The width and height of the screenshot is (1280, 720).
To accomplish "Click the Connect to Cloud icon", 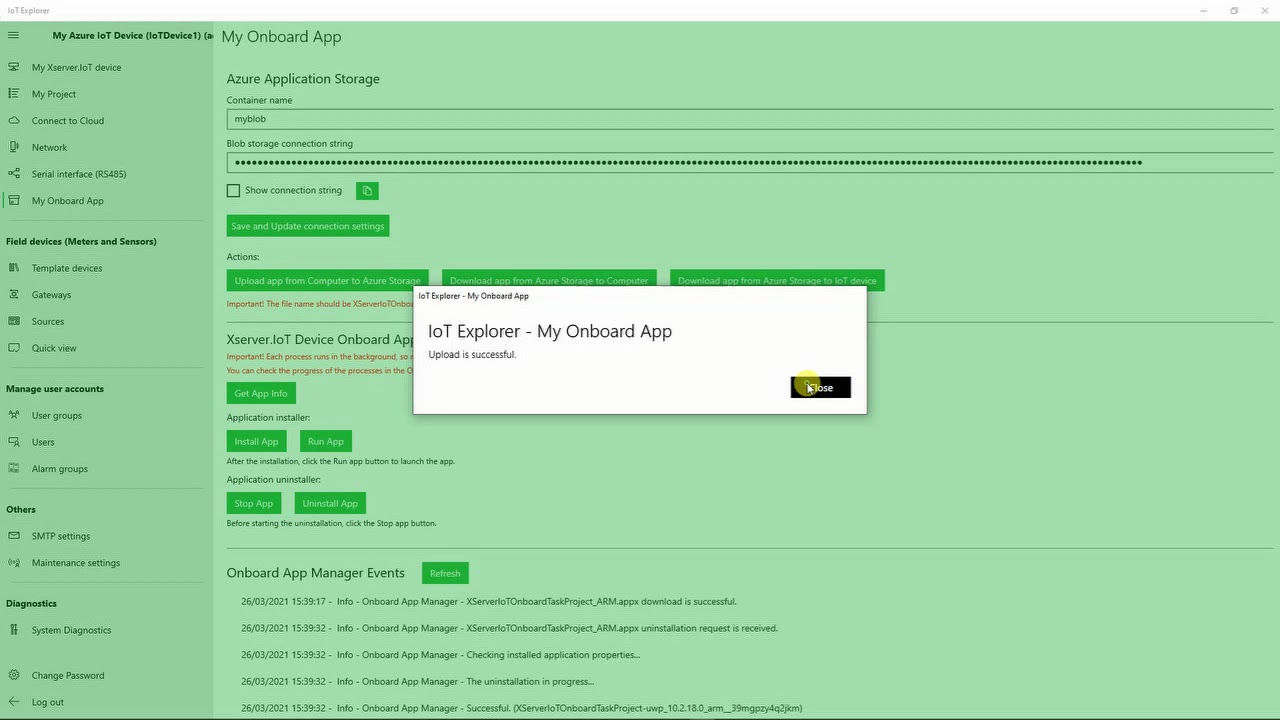I will [13, 120].
